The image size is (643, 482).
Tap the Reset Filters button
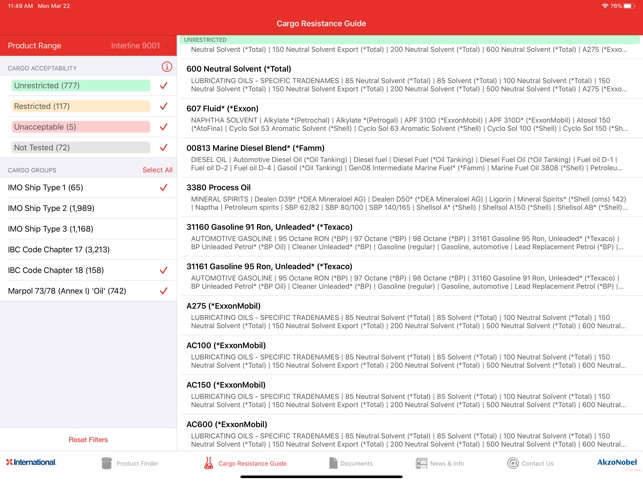tap(88, 439)
